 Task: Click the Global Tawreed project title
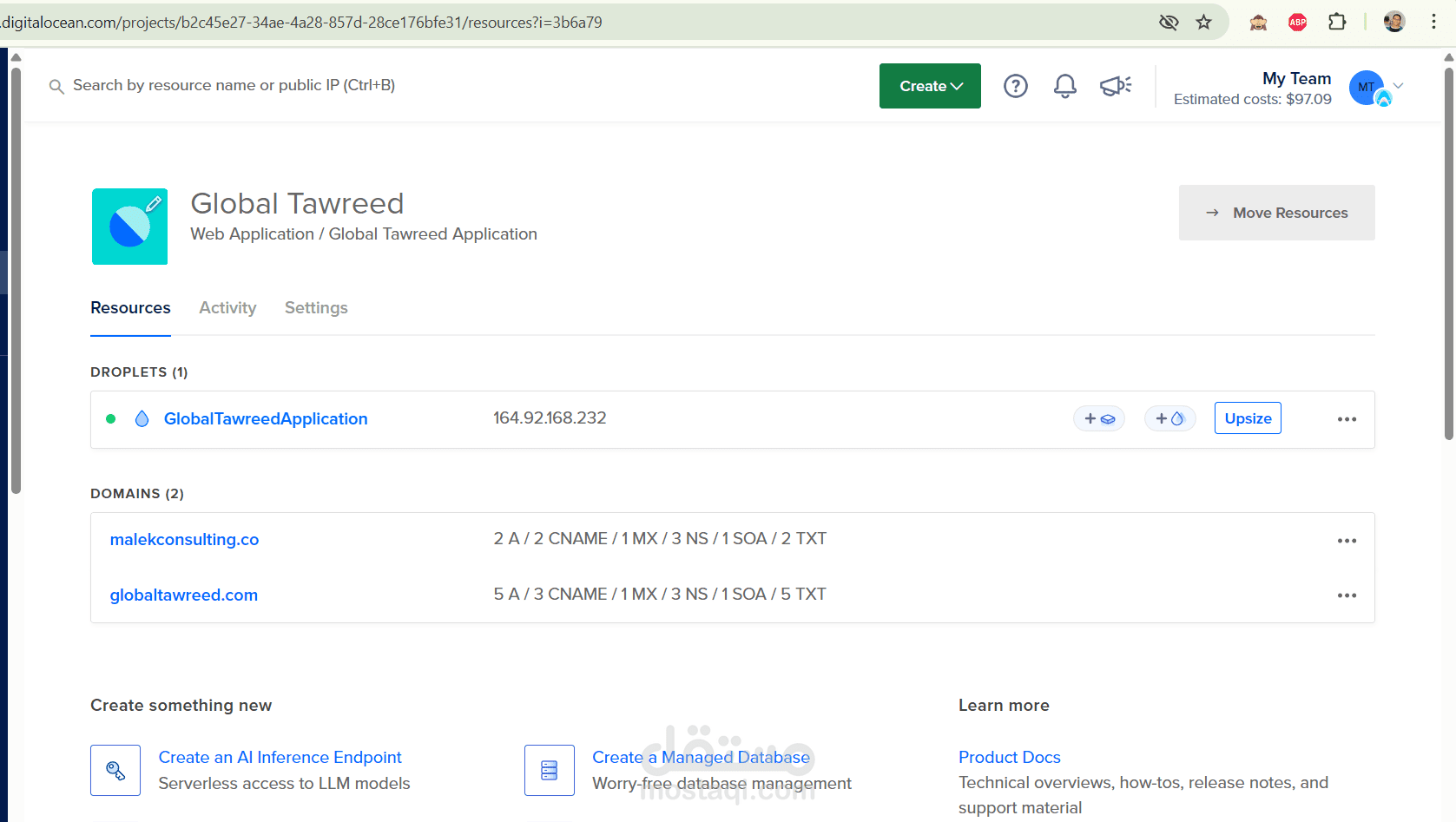pos(297,203)
